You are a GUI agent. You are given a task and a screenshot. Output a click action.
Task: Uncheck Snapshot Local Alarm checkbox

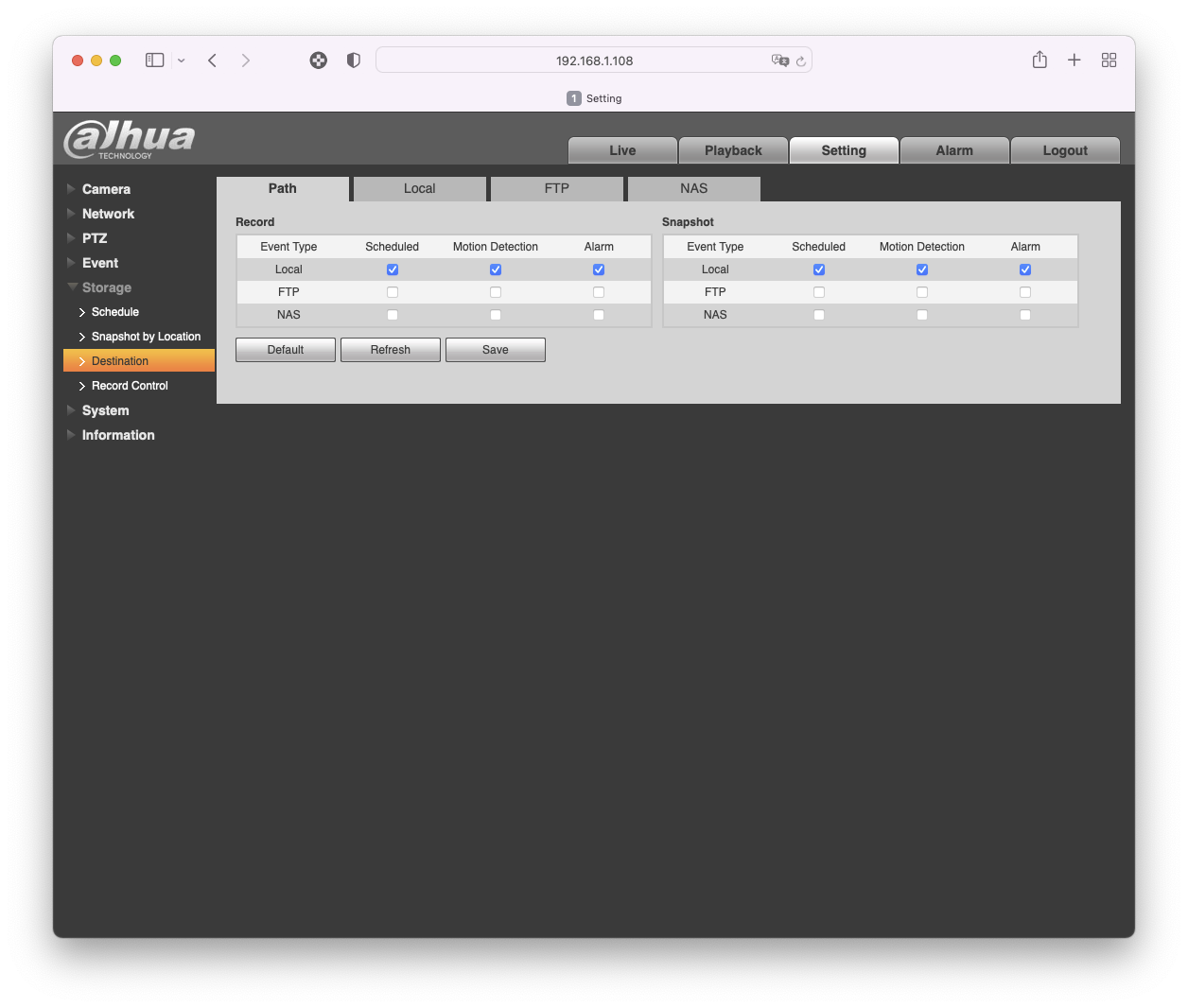click(1025, 269)
